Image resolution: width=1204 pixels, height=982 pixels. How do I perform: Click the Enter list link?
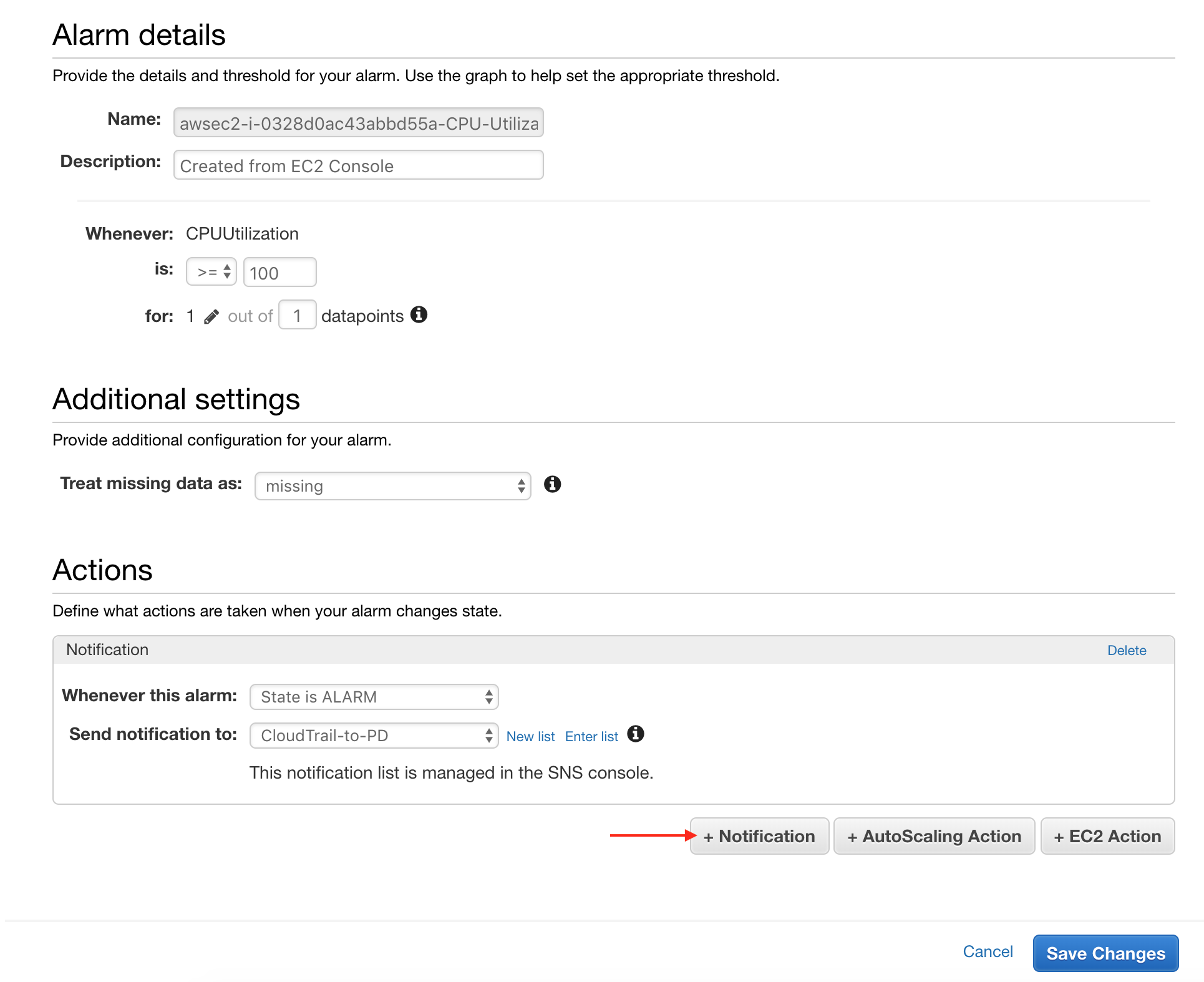pos(591,736)
